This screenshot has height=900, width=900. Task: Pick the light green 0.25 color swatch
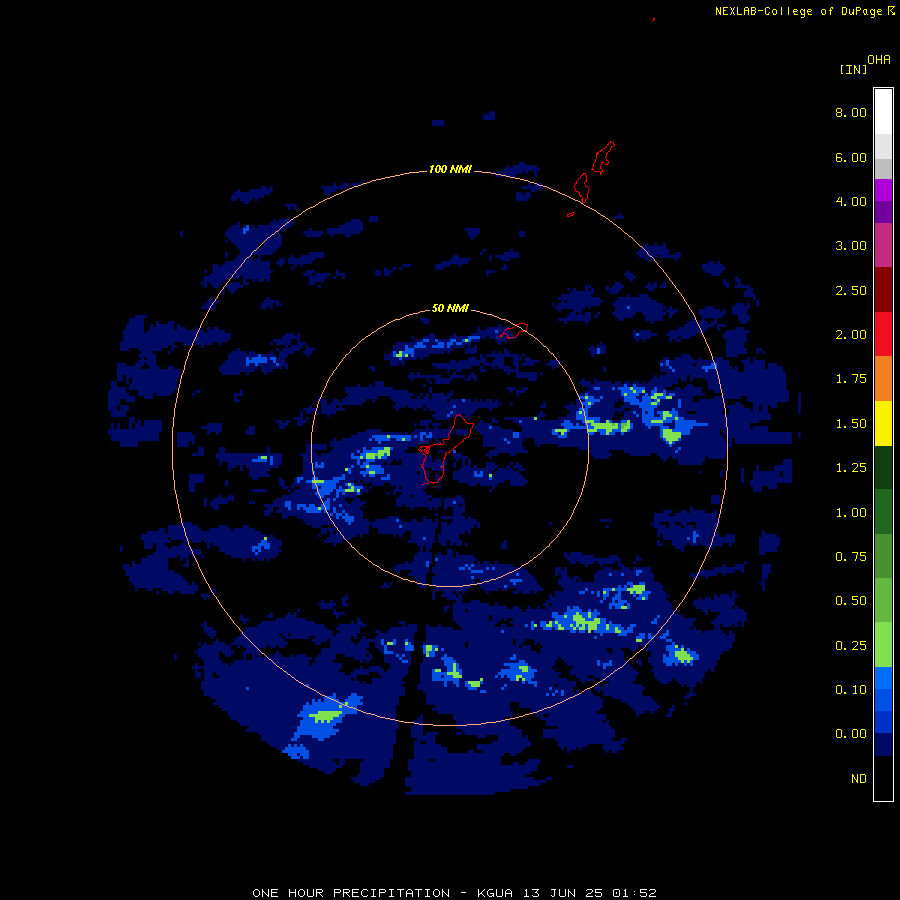click(883, 645)
